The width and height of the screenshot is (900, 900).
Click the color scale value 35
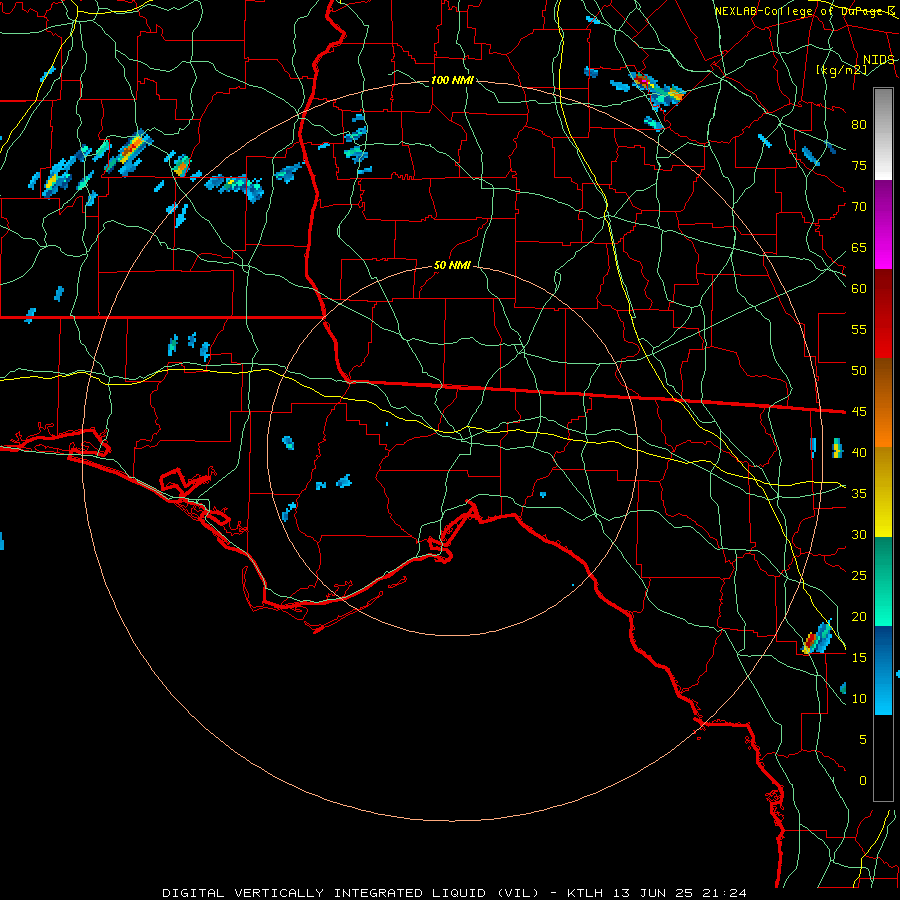coord(859,494)
